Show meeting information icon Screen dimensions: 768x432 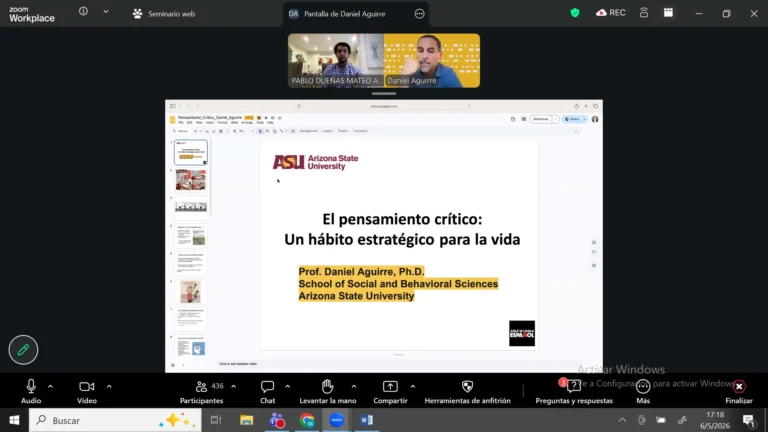tap(83, 11)
